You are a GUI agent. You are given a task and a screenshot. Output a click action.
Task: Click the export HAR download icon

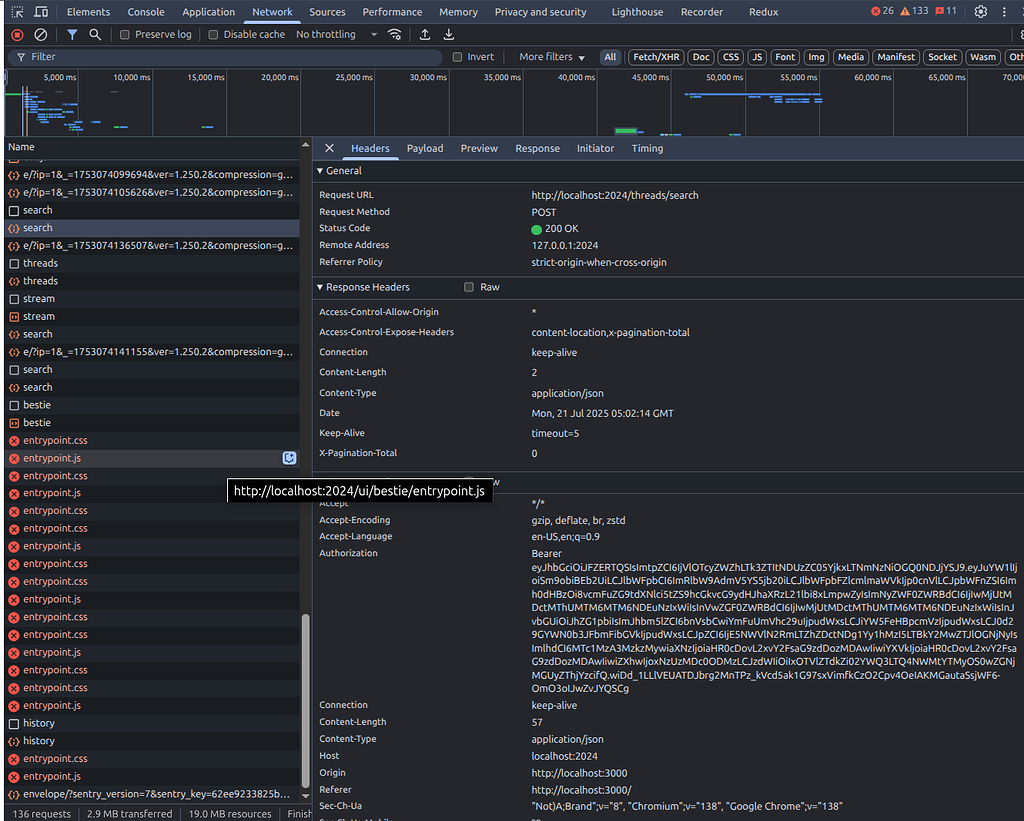point(449,34)
